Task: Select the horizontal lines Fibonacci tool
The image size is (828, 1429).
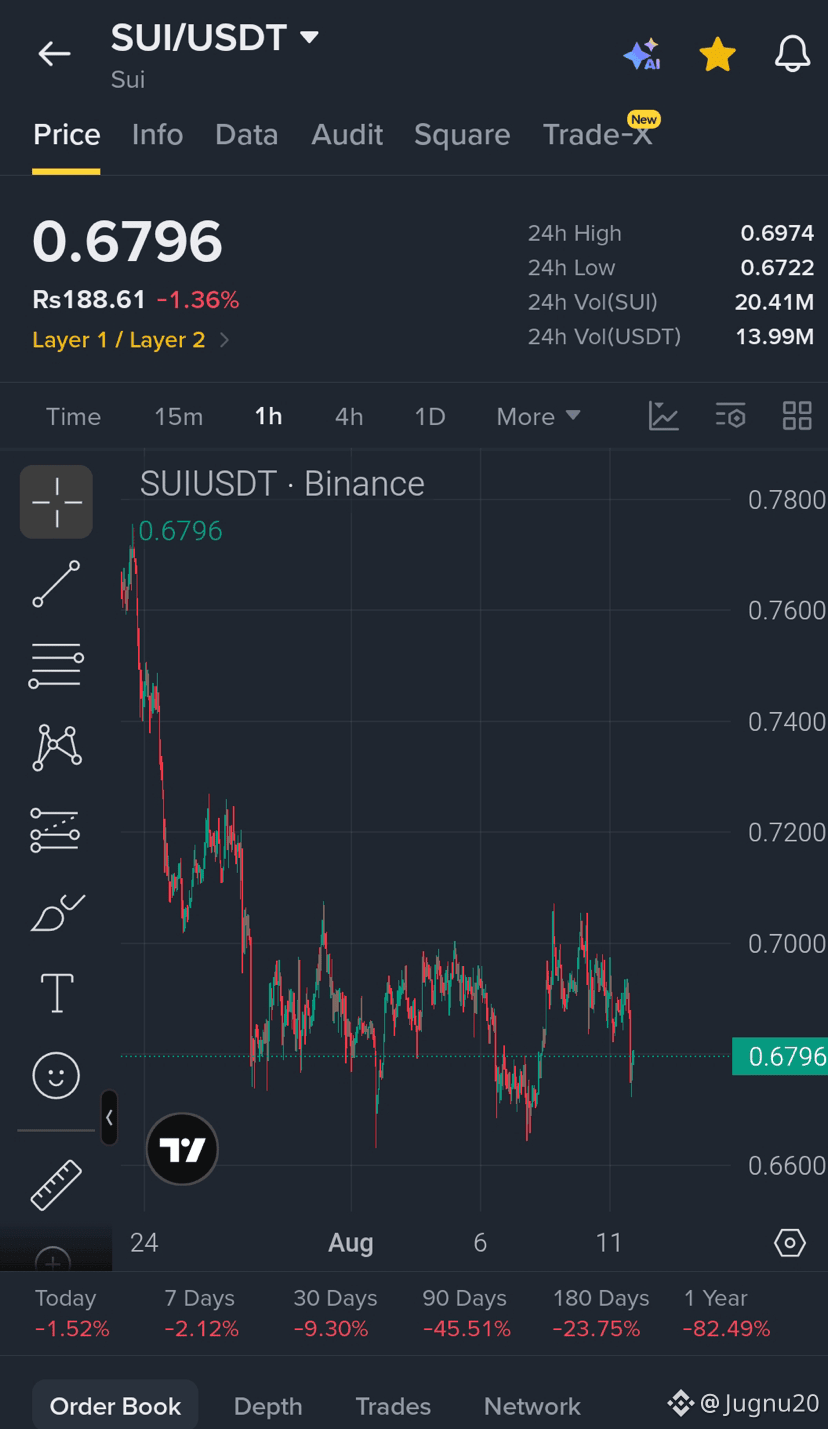Action: (56, 665)
